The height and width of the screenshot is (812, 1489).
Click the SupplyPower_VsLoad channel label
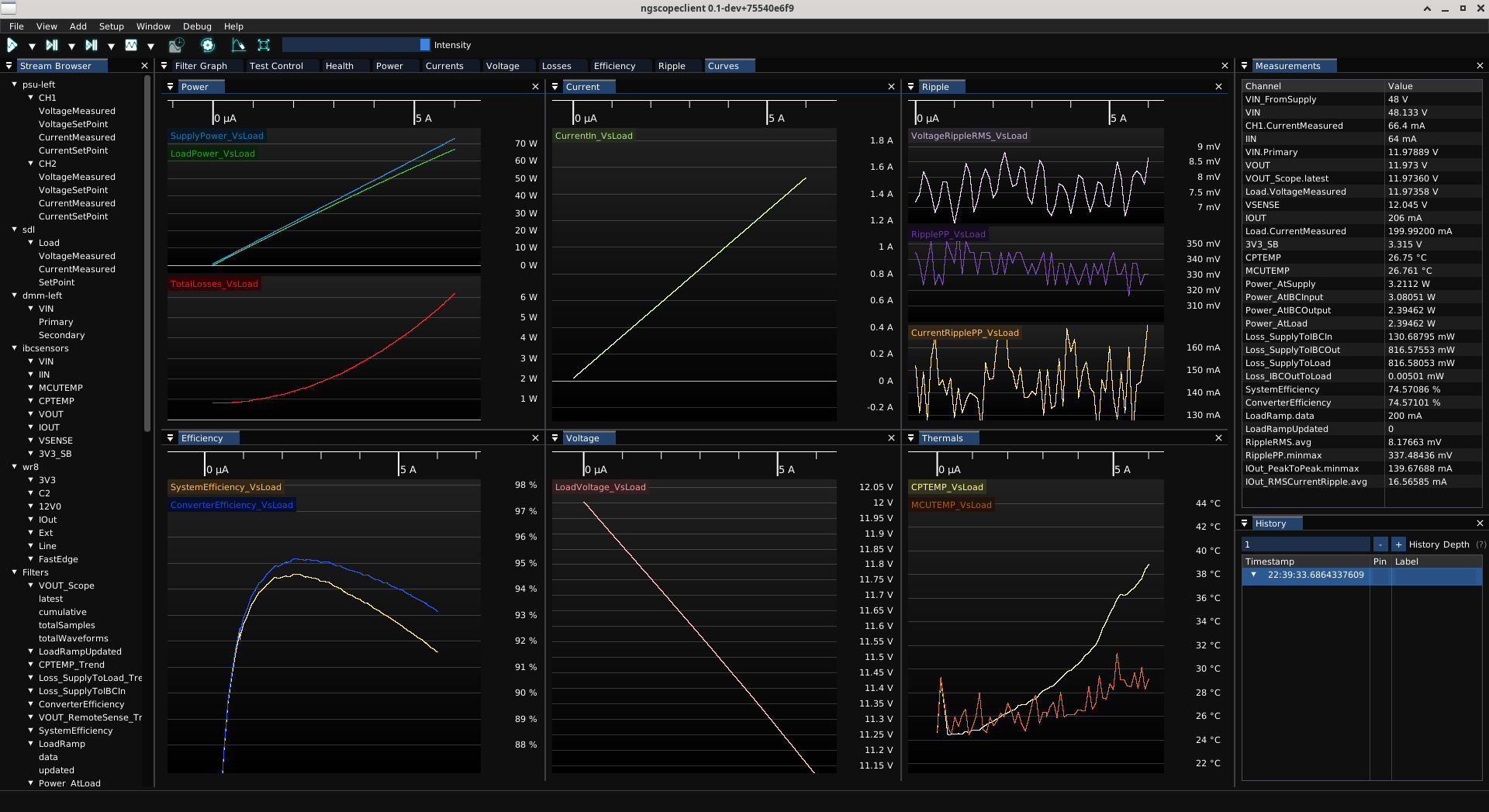[x=217, y=136]
